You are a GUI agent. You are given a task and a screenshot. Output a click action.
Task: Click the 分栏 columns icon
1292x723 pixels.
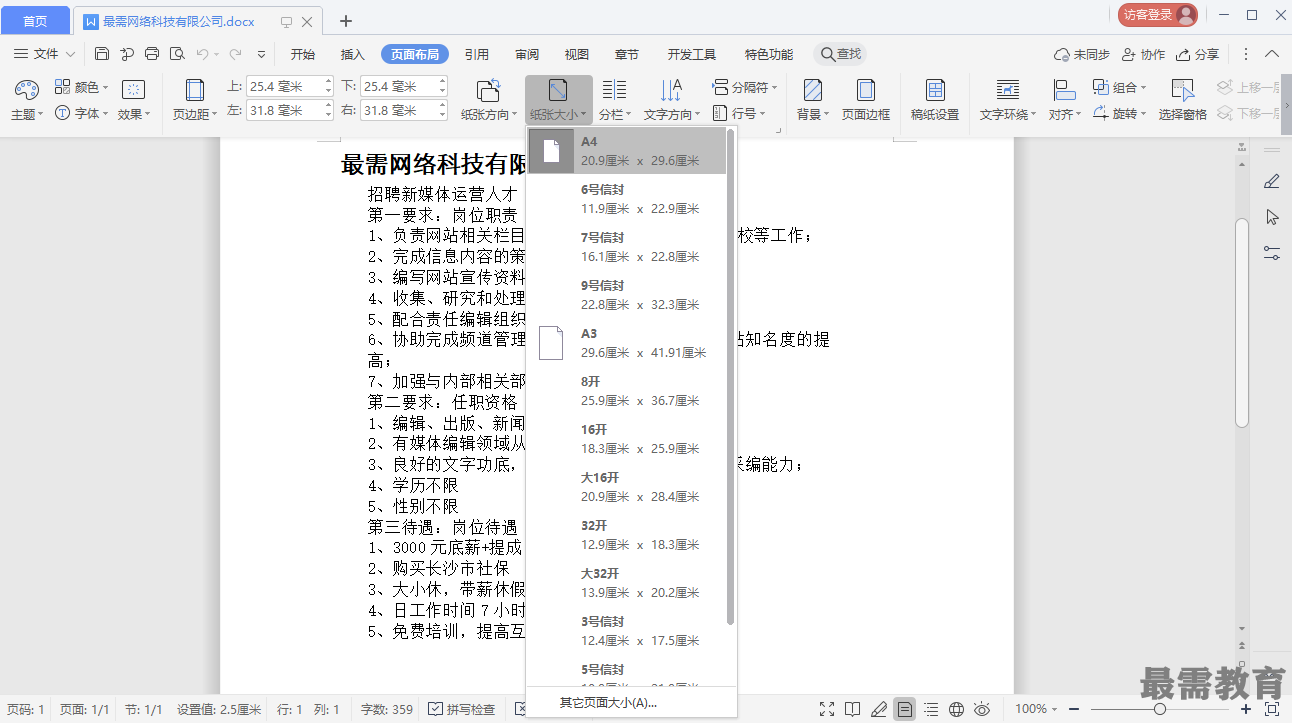pos(614,90)
